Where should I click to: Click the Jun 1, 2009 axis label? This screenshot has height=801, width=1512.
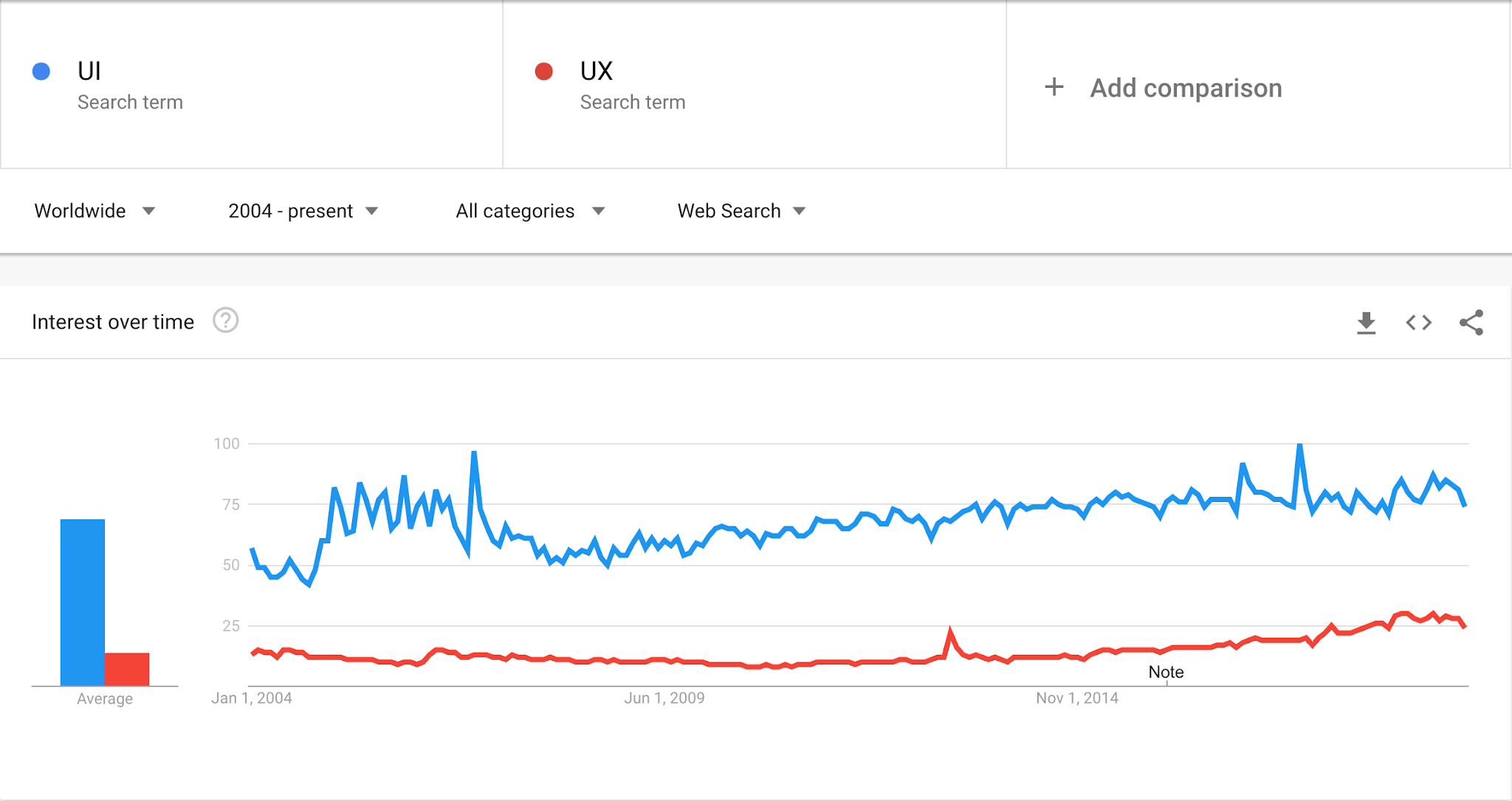point(664,698)
